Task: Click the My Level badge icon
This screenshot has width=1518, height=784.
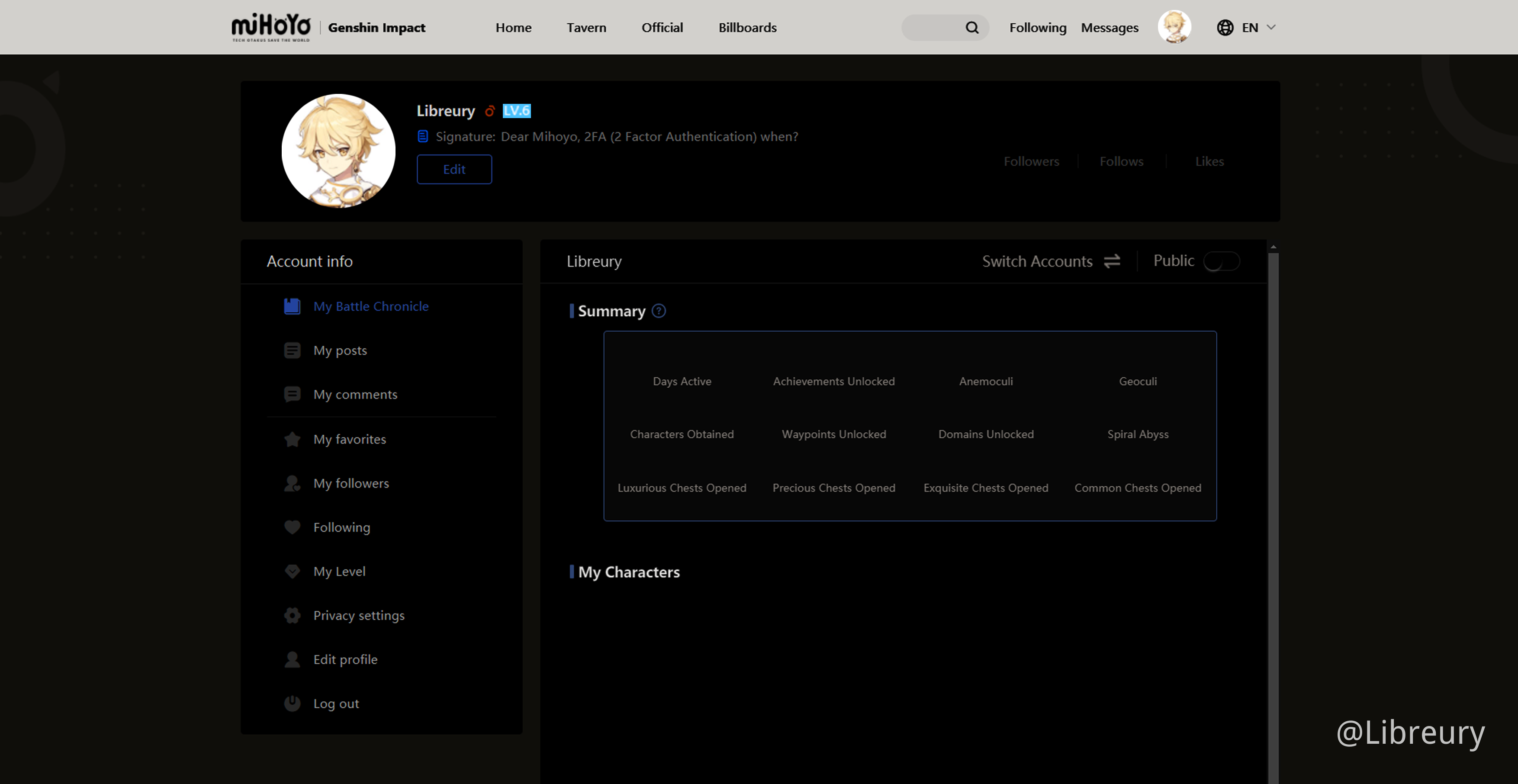Action: pos(292,571)
